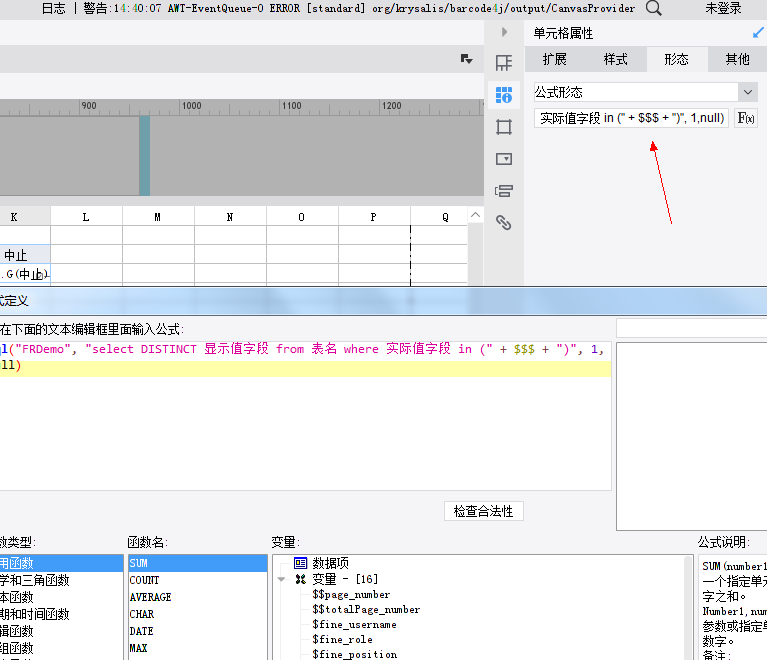Screen dimensions: 767x660
Task: Click the F(x) formula editor button
Action: 745,118
